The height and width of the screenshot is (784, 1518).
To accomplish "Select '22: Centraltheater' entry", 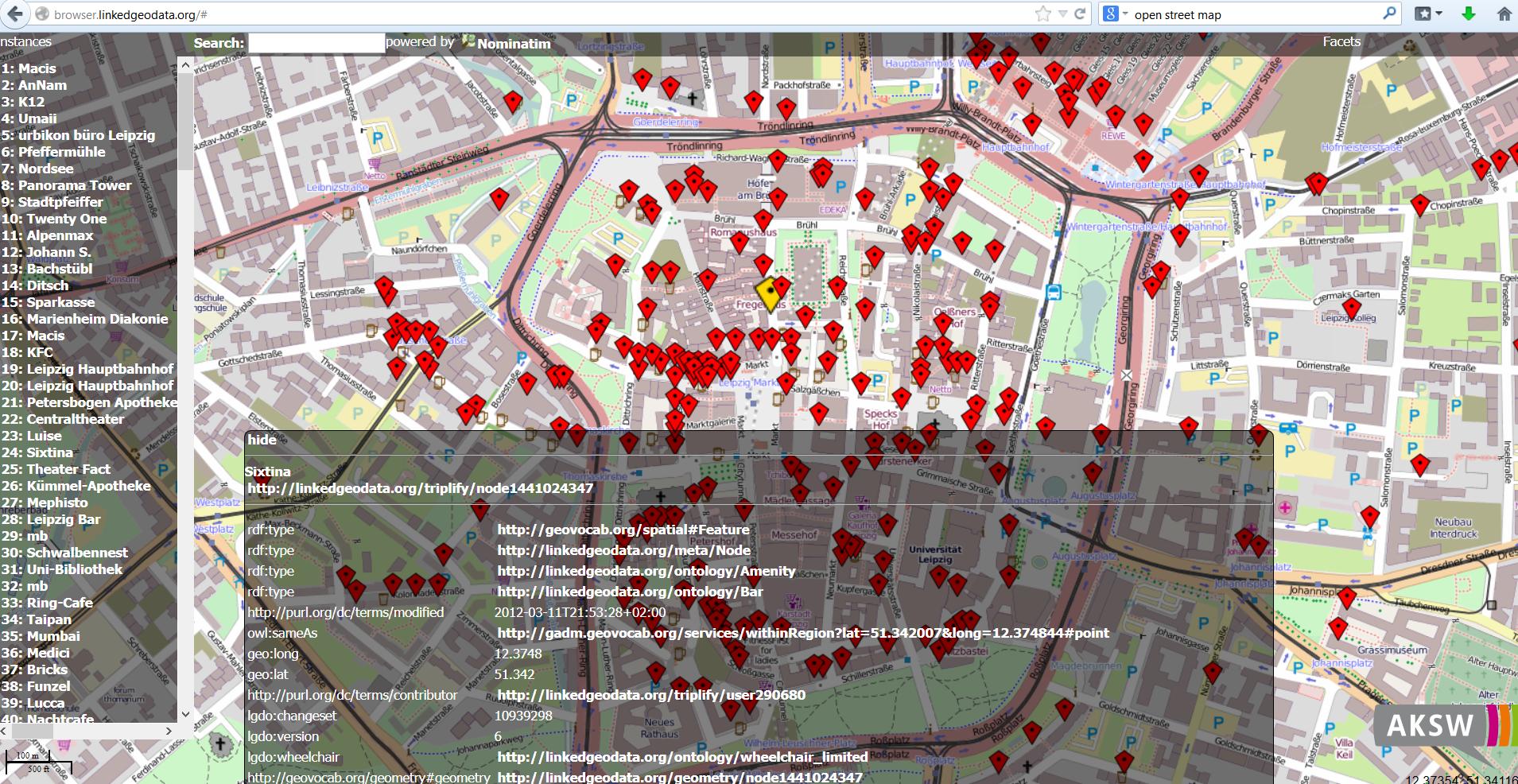I will 62,419.
